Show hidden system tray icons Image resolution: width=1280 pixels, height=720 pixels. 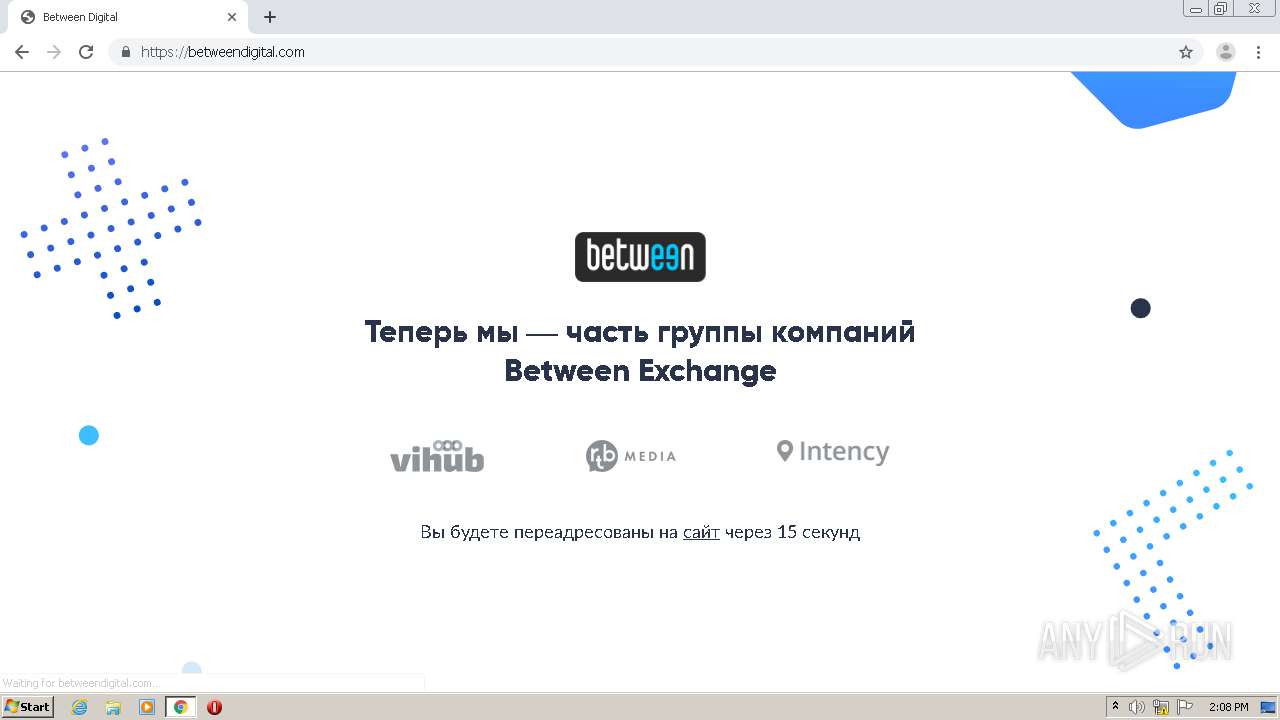tap(1115, 707)
